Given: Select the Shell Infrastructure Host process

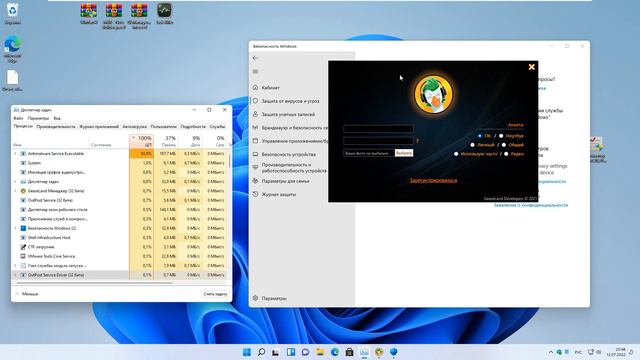Looking at the screenshot, I should [x=119, y=238].
